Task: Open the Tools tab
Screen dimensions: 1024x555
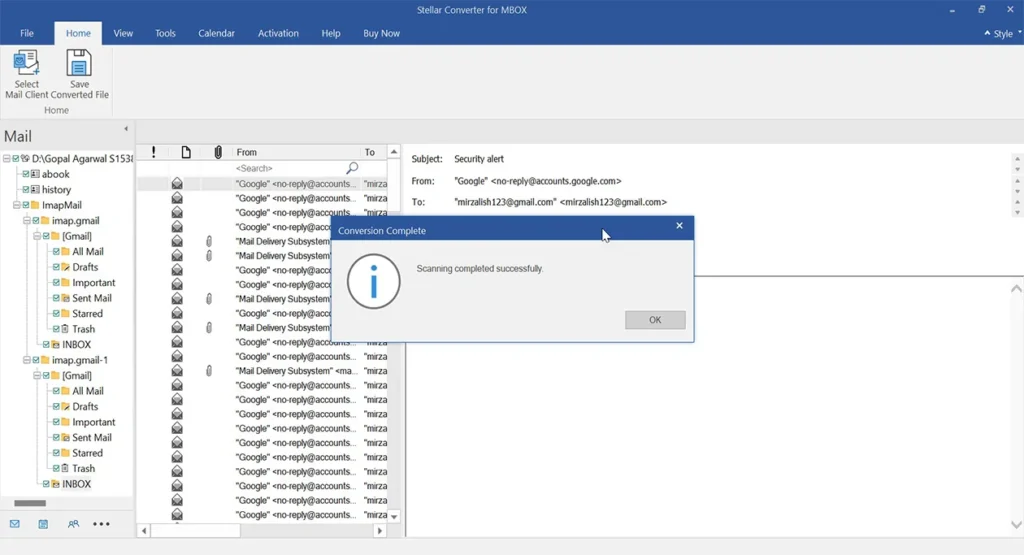Action: point(165,33)
